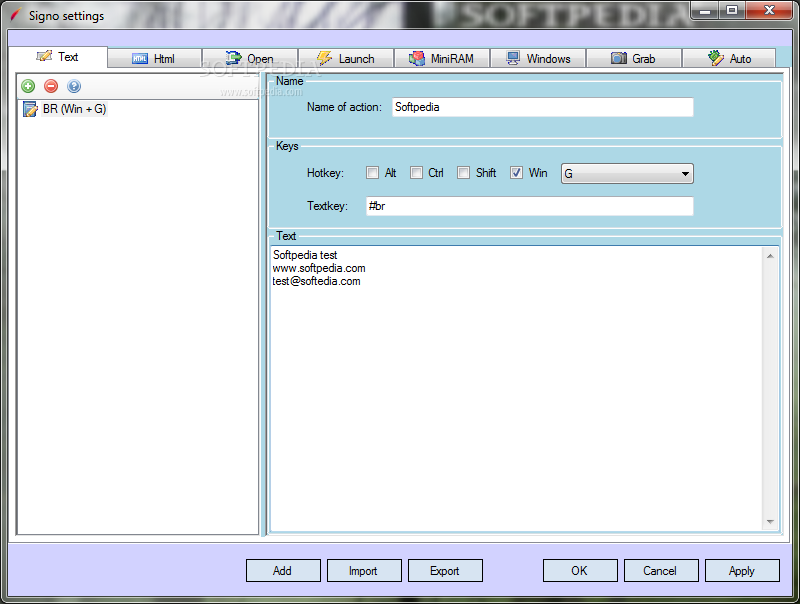Tick the Shift hotkey checkbox
This screenshot has height=604, width=800.
click(463, 173)
